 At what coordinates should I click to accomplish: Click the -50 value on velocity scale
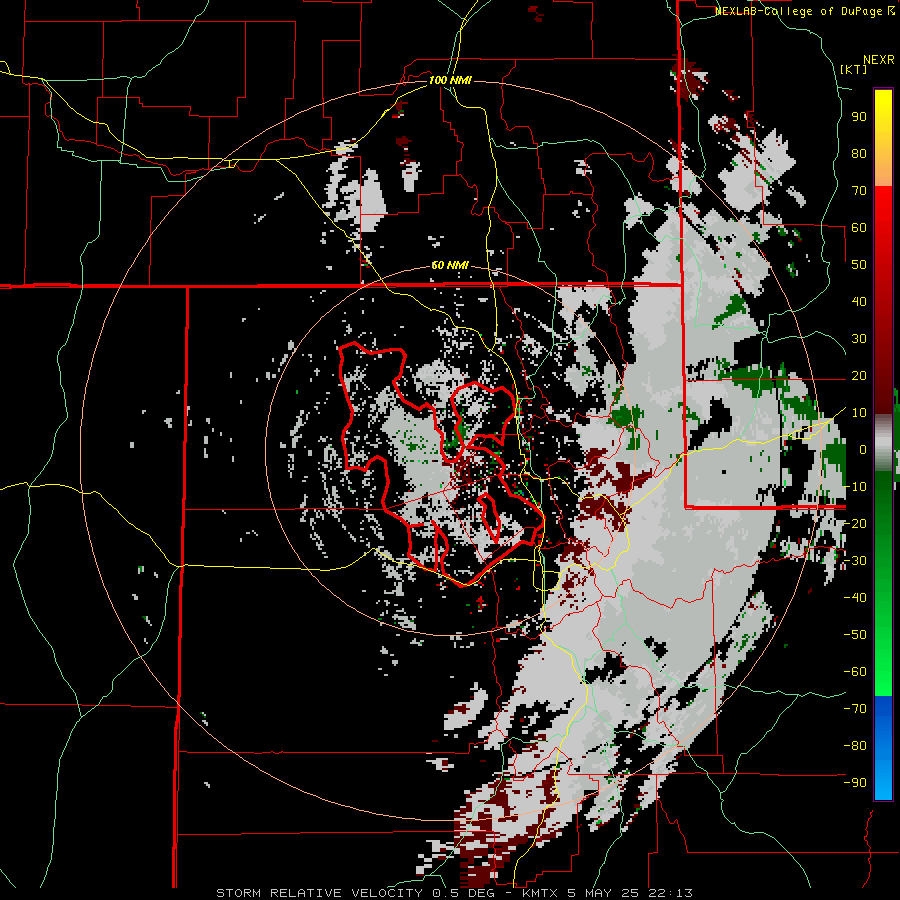[855, 634]
